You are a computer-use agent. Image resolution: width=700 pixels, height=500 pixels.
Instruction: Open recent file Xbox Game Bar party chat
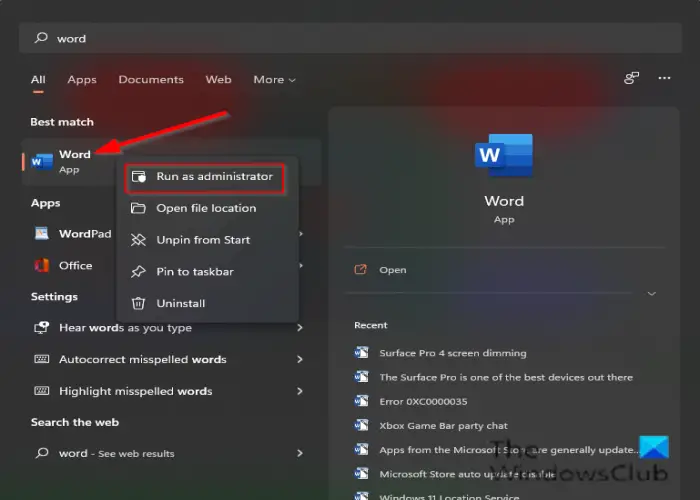pyautogui.click(x=443, y=425)
